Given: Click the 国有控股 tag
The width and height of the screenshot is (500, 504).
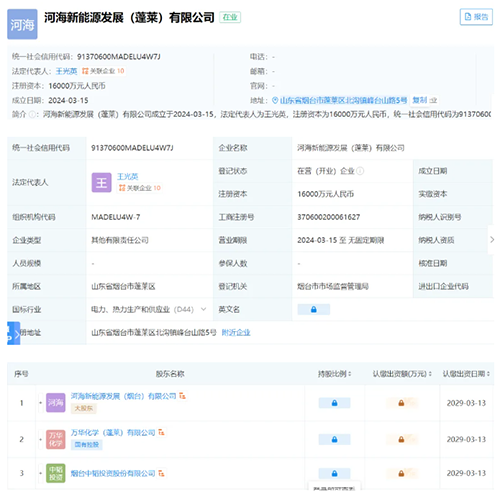Looking at the screenshot, I should (x=87, y=445).
